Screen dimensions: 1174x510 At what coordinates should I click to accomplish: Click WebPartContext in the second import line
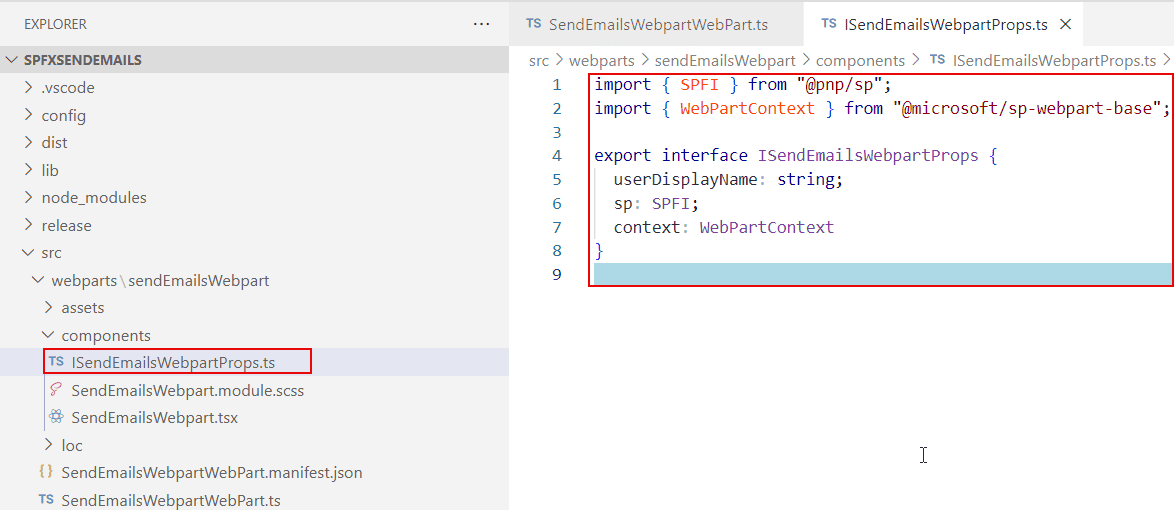point(747,109)
